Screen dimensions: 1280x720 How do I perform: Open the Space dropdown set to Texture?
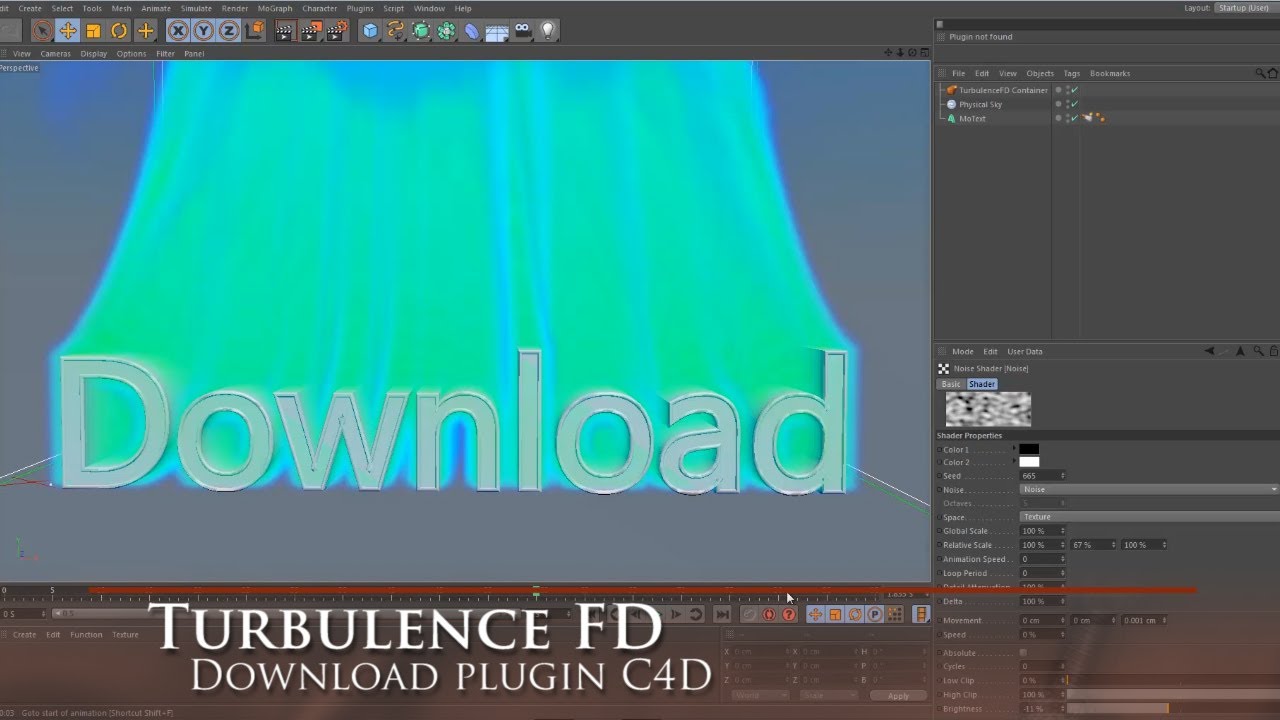pyautogui.click(x=1149, y=517)
